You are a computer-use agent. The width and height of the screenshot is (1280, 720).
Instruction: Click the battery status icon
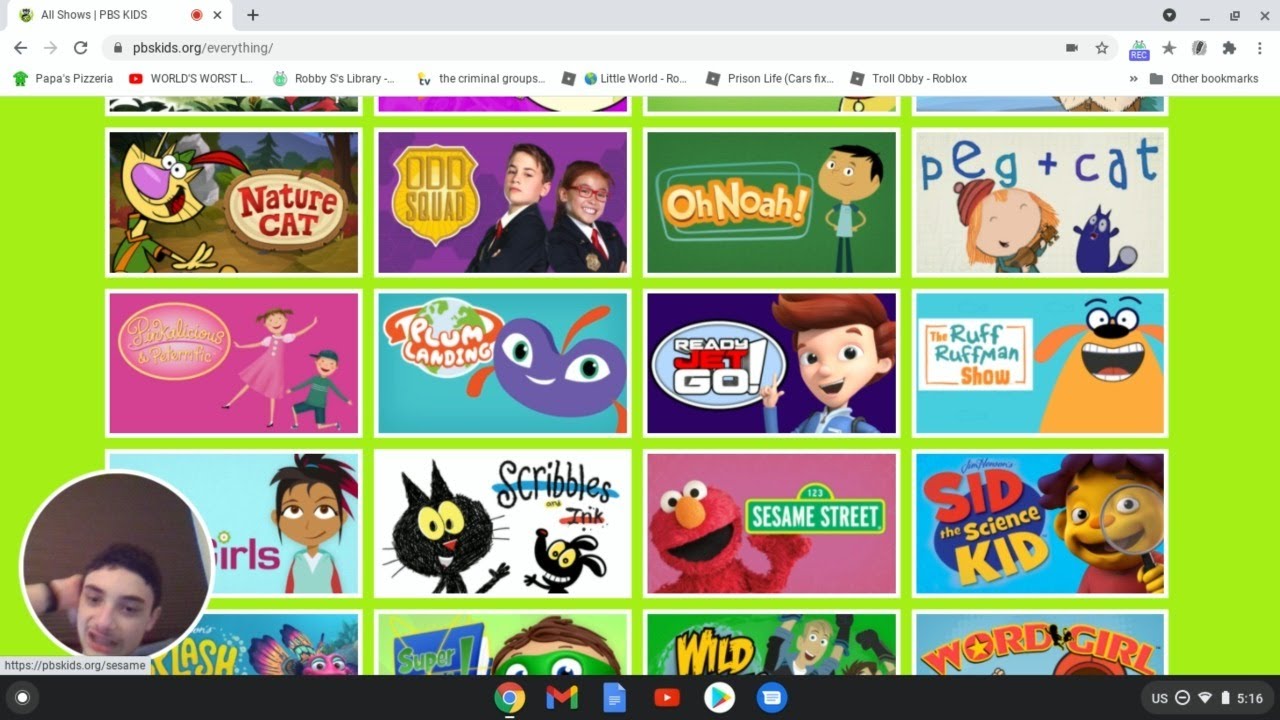1225,698
